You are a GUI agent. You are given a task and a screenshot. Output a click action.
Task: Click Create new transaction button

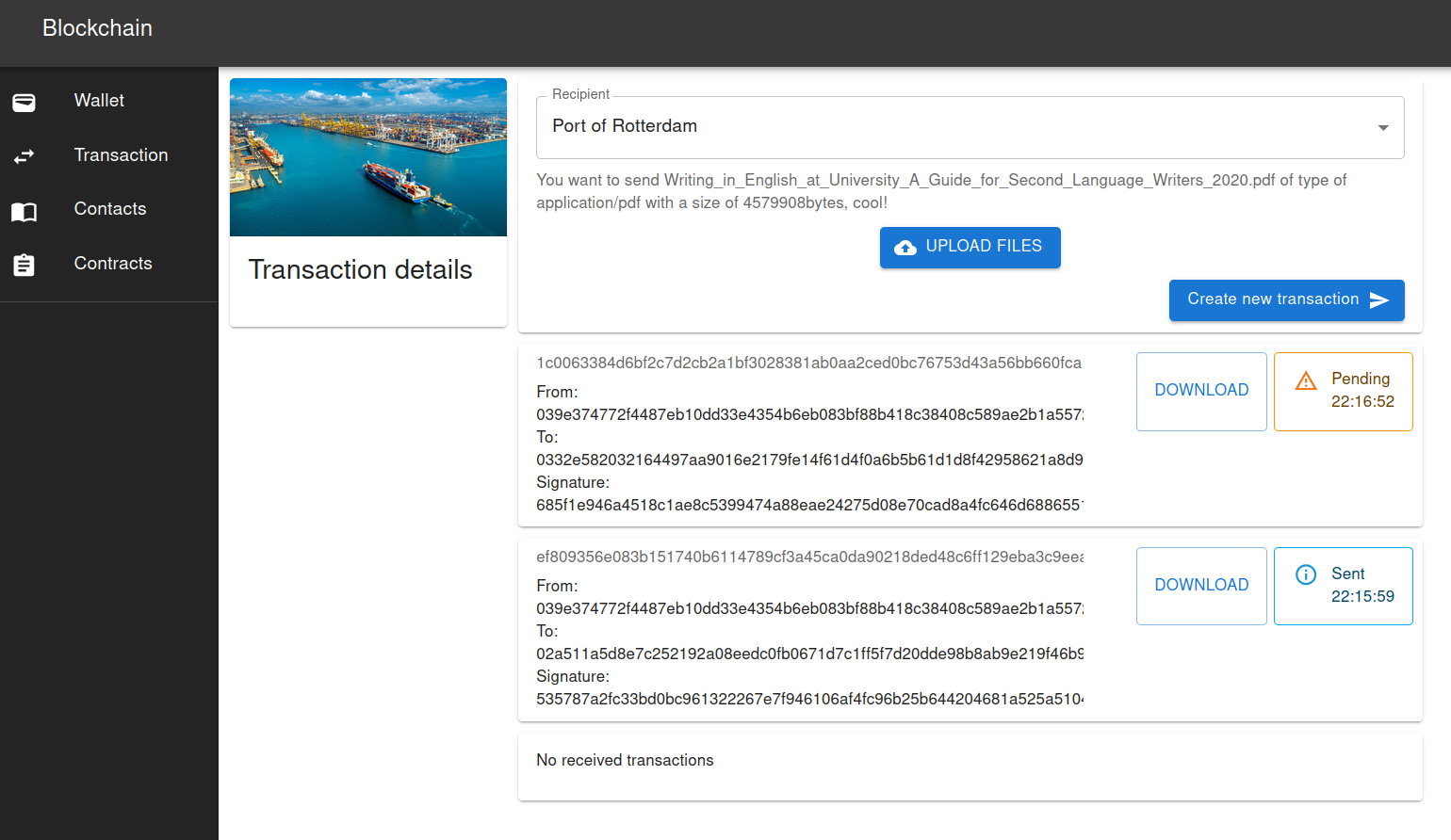(1285, 299)
